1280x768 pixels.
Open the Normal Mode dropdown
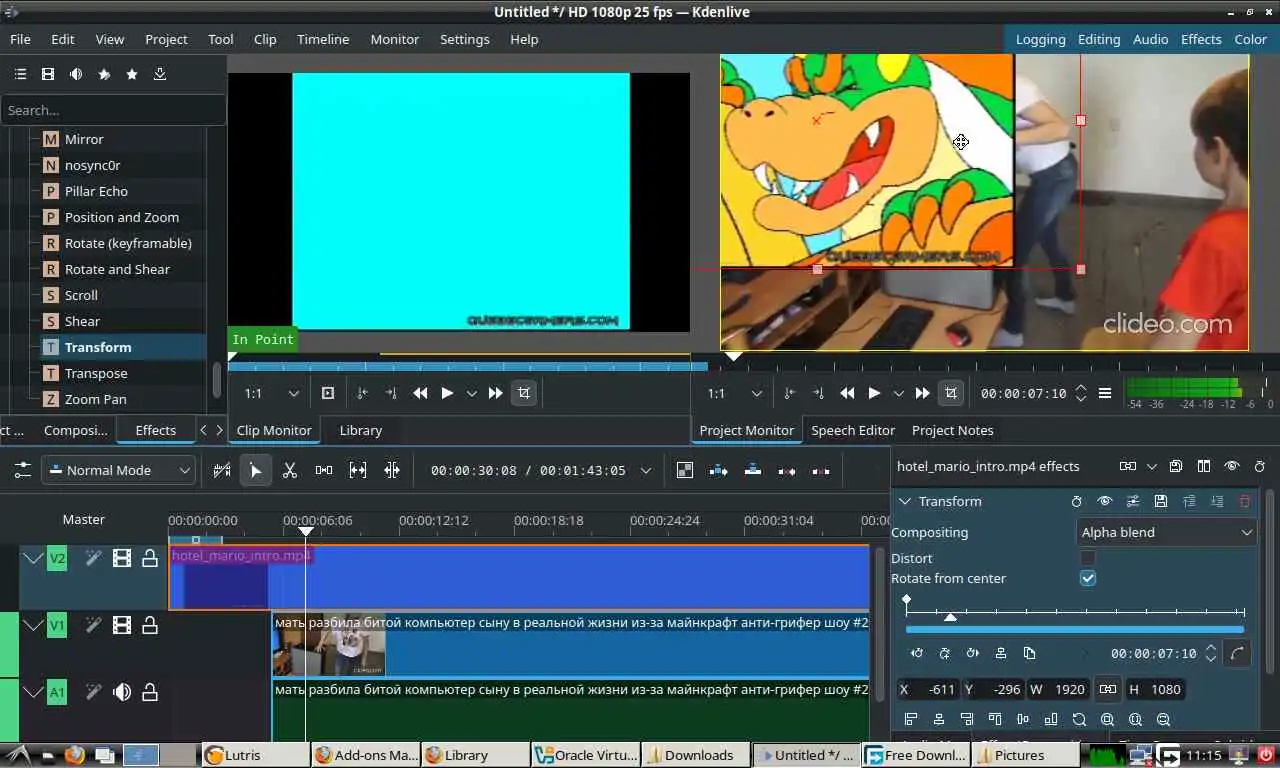pos(118,470)
